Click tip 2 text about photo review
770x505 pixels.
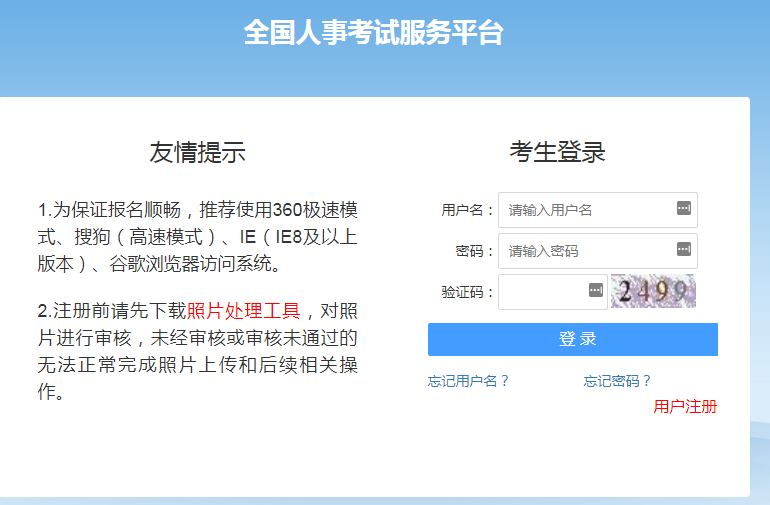[x=198, y=351]
